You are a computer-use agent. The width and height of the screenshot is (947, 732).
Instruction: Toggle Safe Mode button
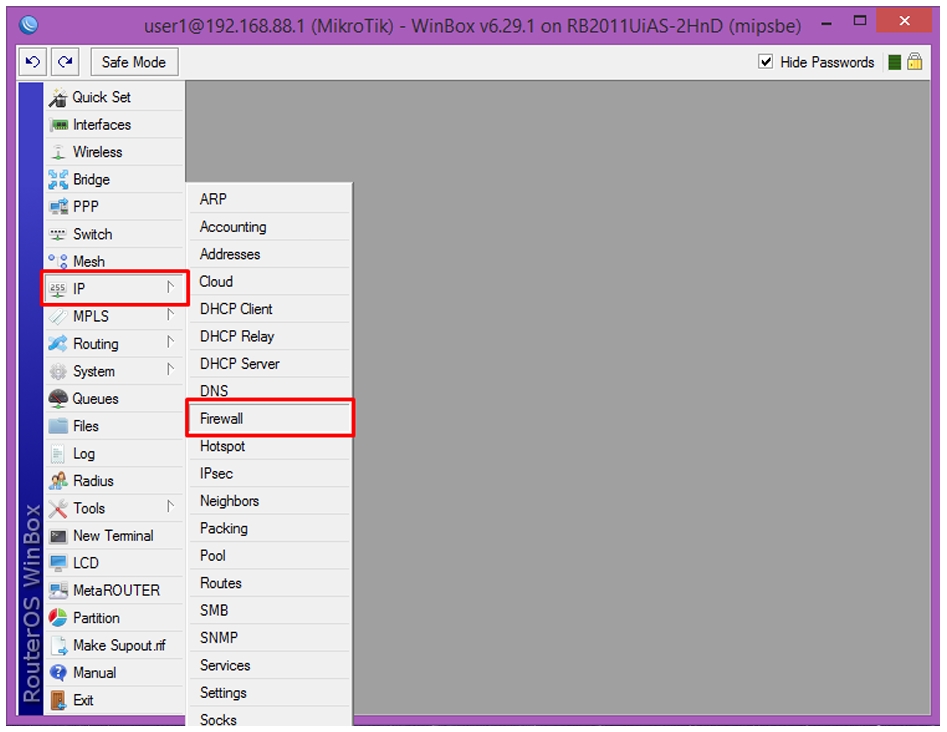[x=134, y=62]
